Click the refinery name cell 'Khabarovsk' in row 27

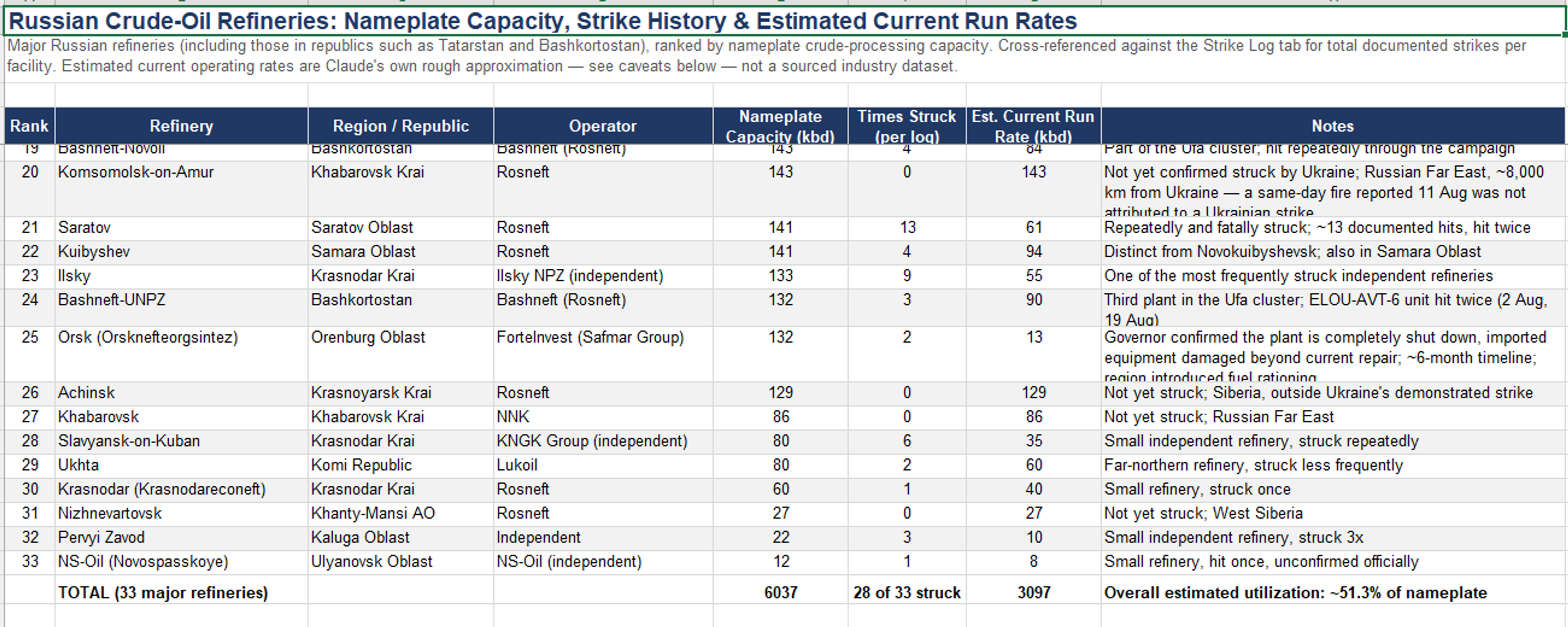click(x=181, y=417)
